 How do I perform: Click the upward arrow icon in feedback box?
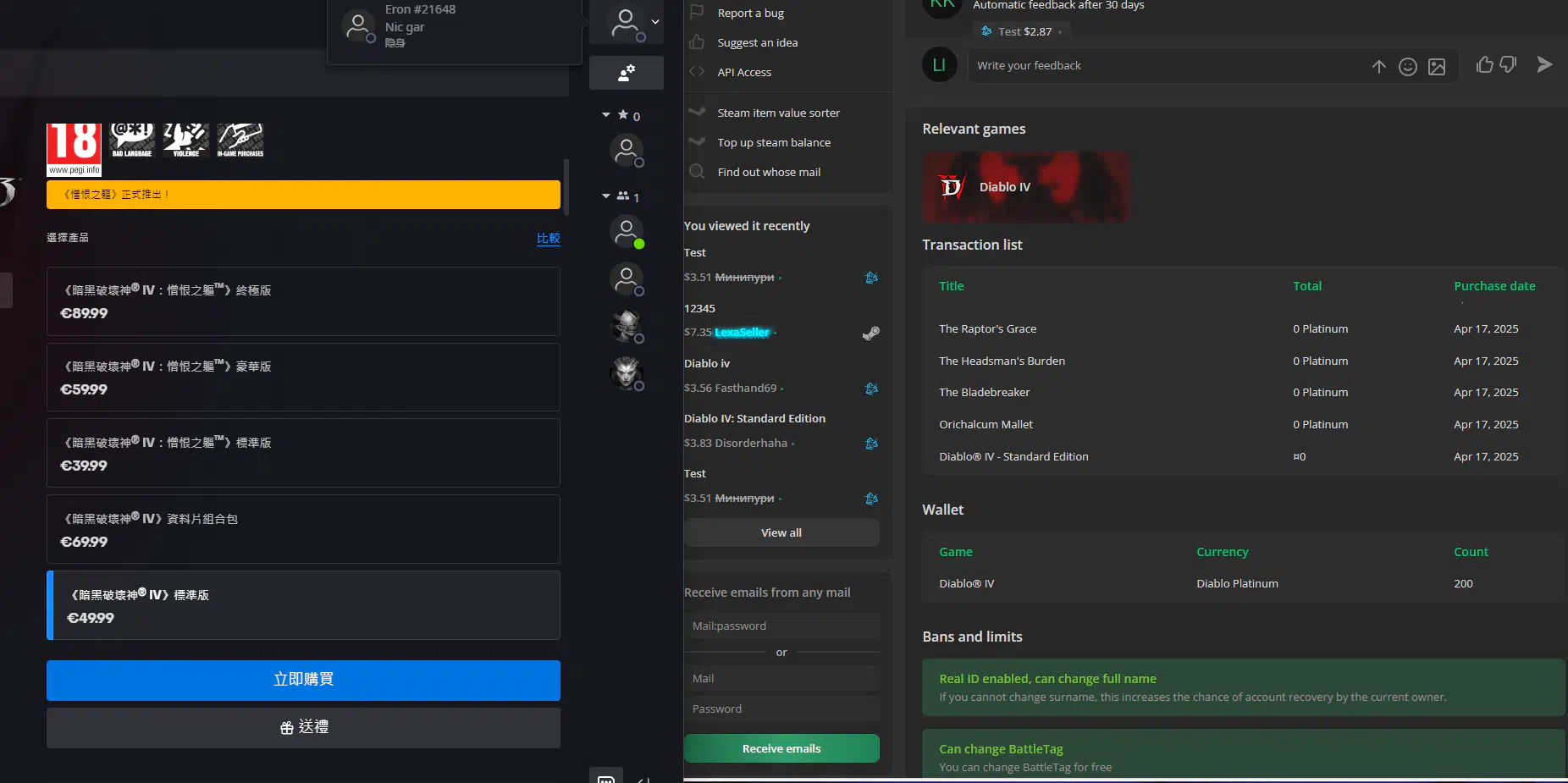(1378, 66)
